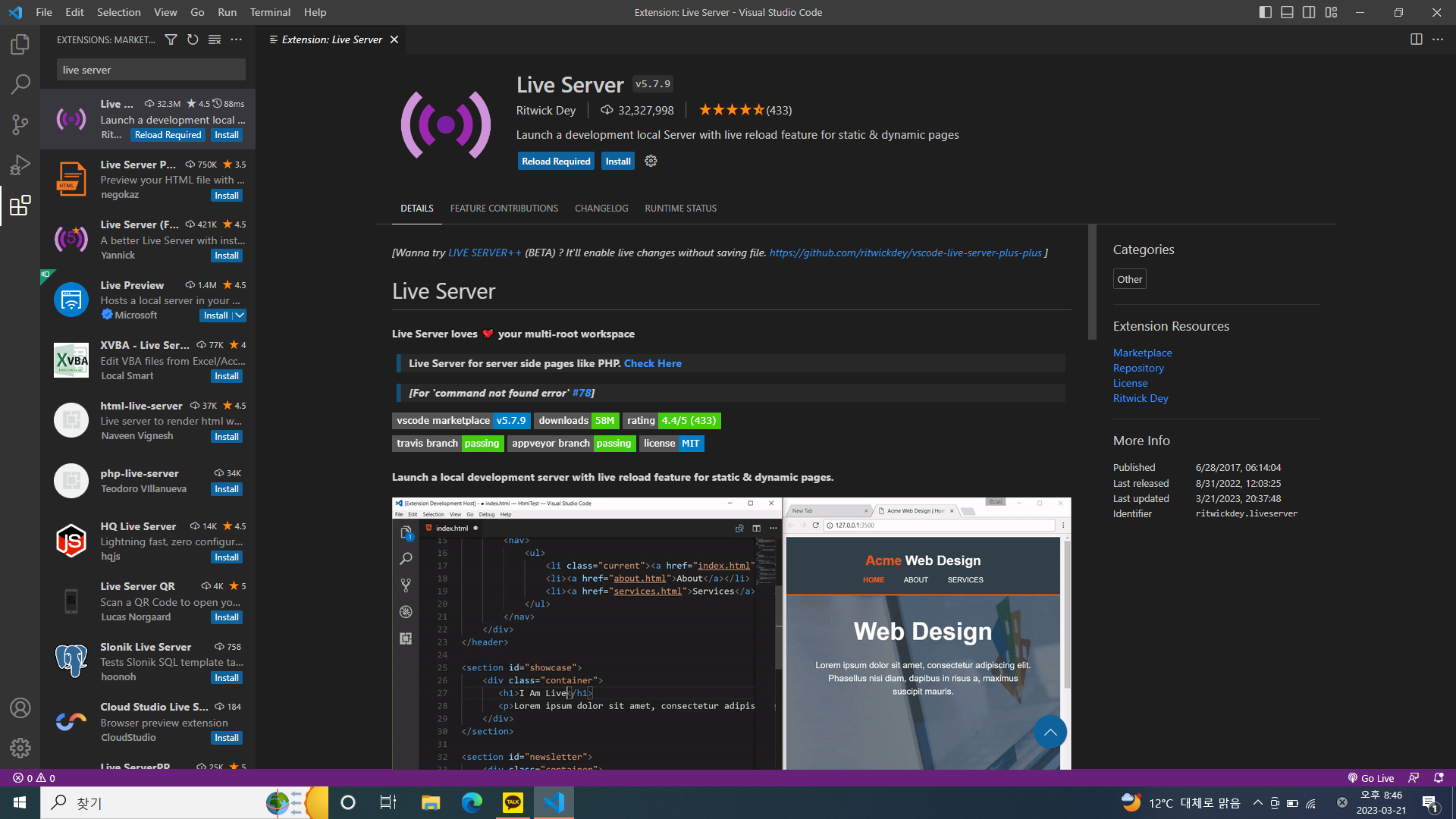Open the feedback icon in status bar
Screen dimensions: 1456x819
[1414, 778]
